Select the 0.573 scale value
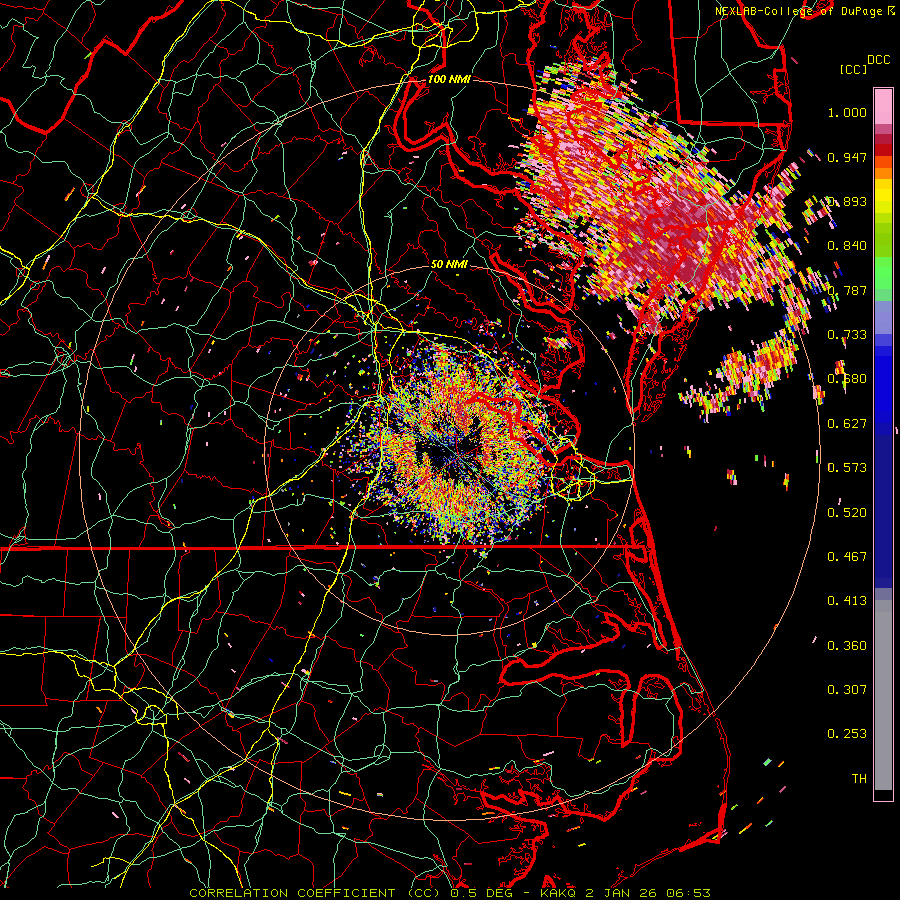Screen dimensions: 900x900 (847, 468)
